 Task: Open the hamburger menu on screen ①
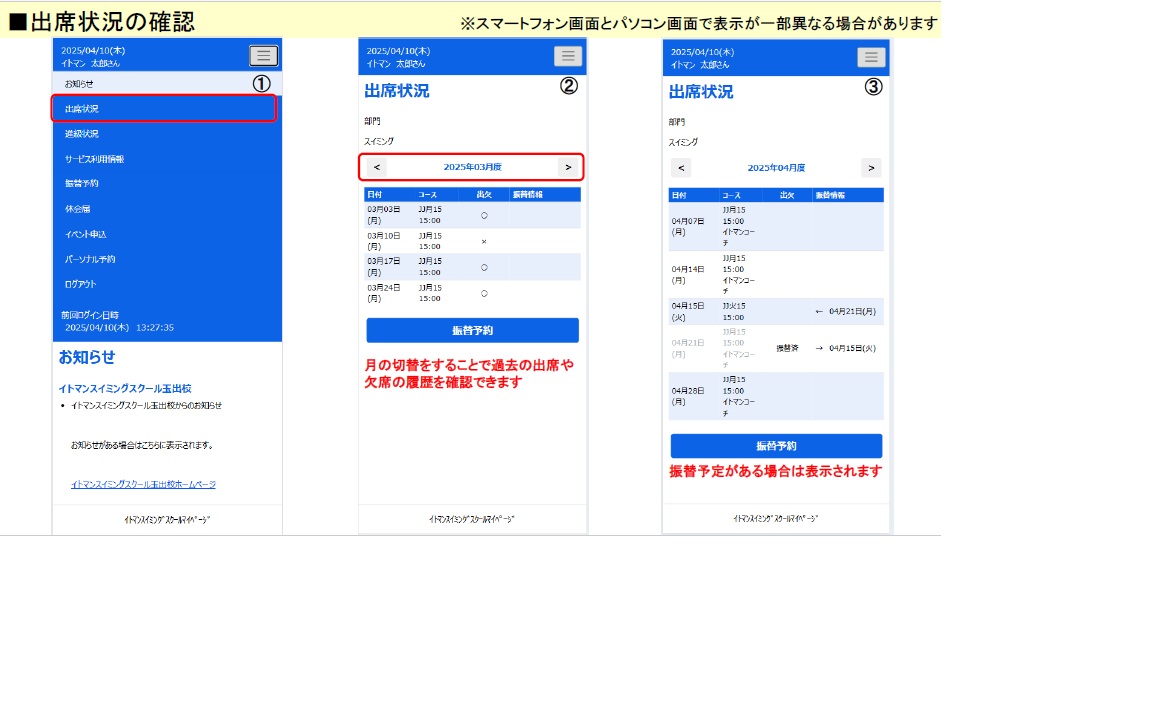pyautogui.click(x=263, y=56)
